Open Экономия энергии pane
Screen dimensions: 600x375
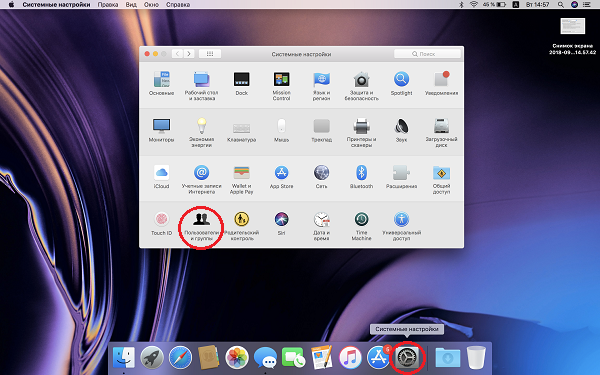click(x=202, y=132)
